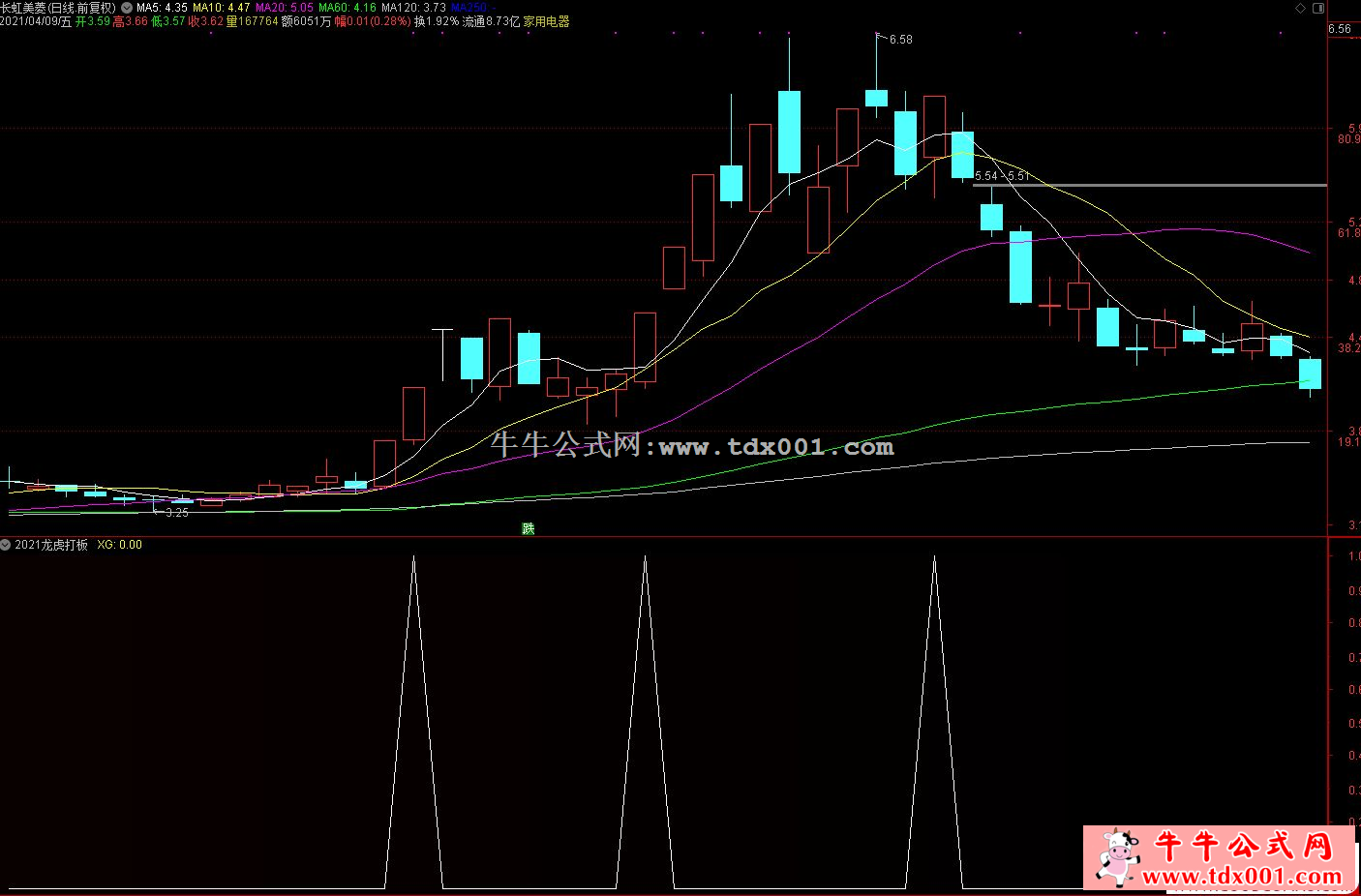Click the change value 幅0.01(0.28%)
Screen dimensions: 1361x896
tap(373, 21)
